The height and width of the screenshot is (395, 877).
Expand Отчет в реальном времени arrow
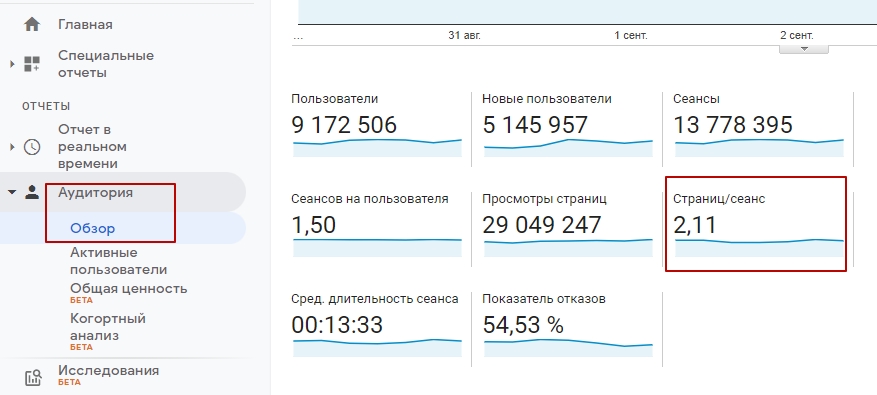(12, 147)
